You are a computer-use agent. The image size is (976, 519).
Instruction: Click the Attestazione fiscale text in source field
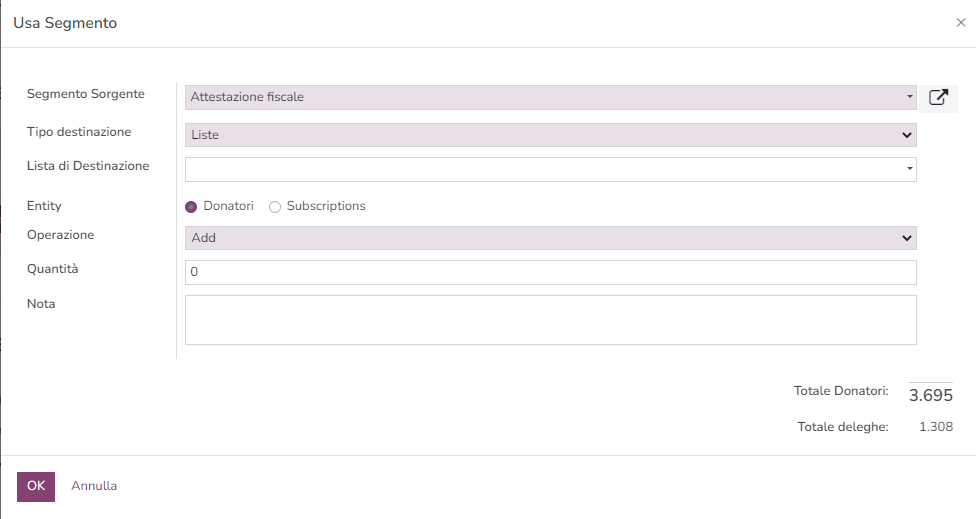point(247,97)
